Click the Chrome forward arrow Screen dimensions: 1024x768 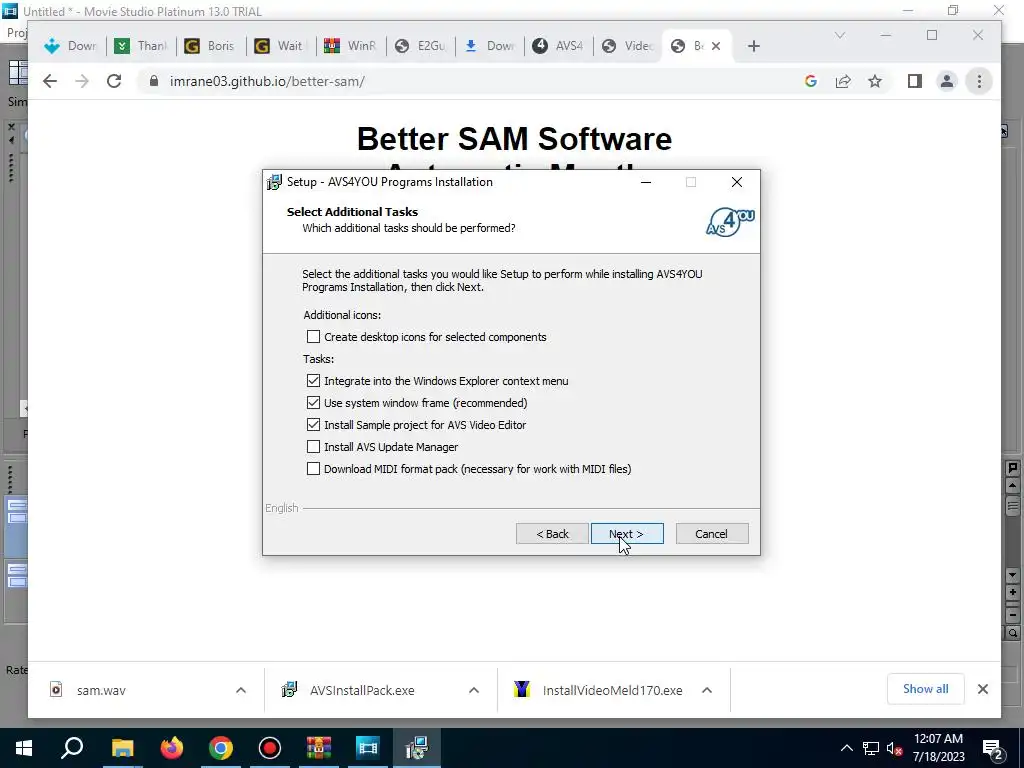tap(82, 81)
